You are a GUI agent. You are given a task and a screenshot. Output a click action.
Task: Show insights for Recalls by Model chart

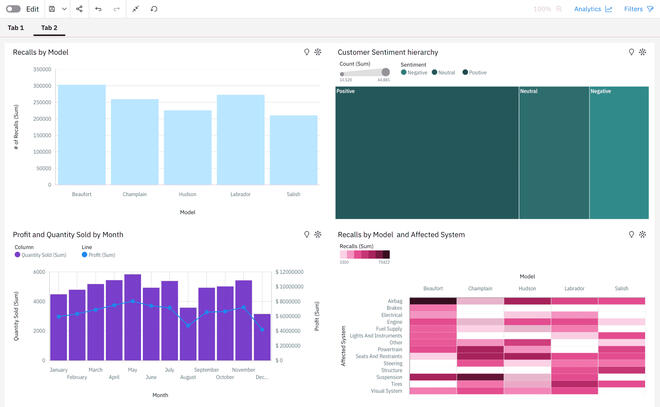coord(307,51)
